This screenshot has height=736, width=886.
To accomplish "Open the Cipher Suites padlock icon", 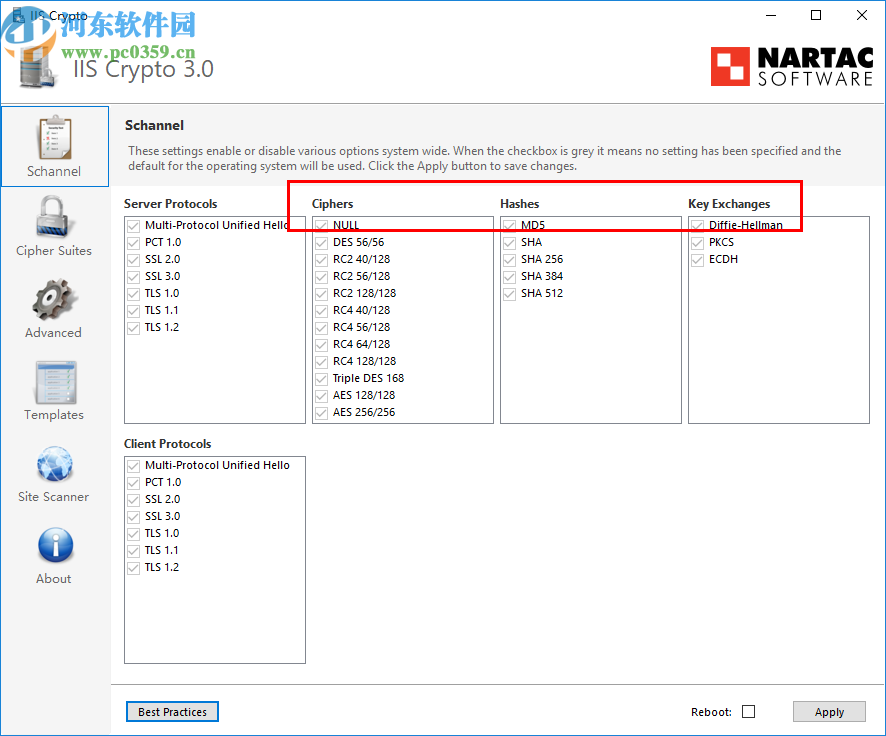I will click(53, 217).
